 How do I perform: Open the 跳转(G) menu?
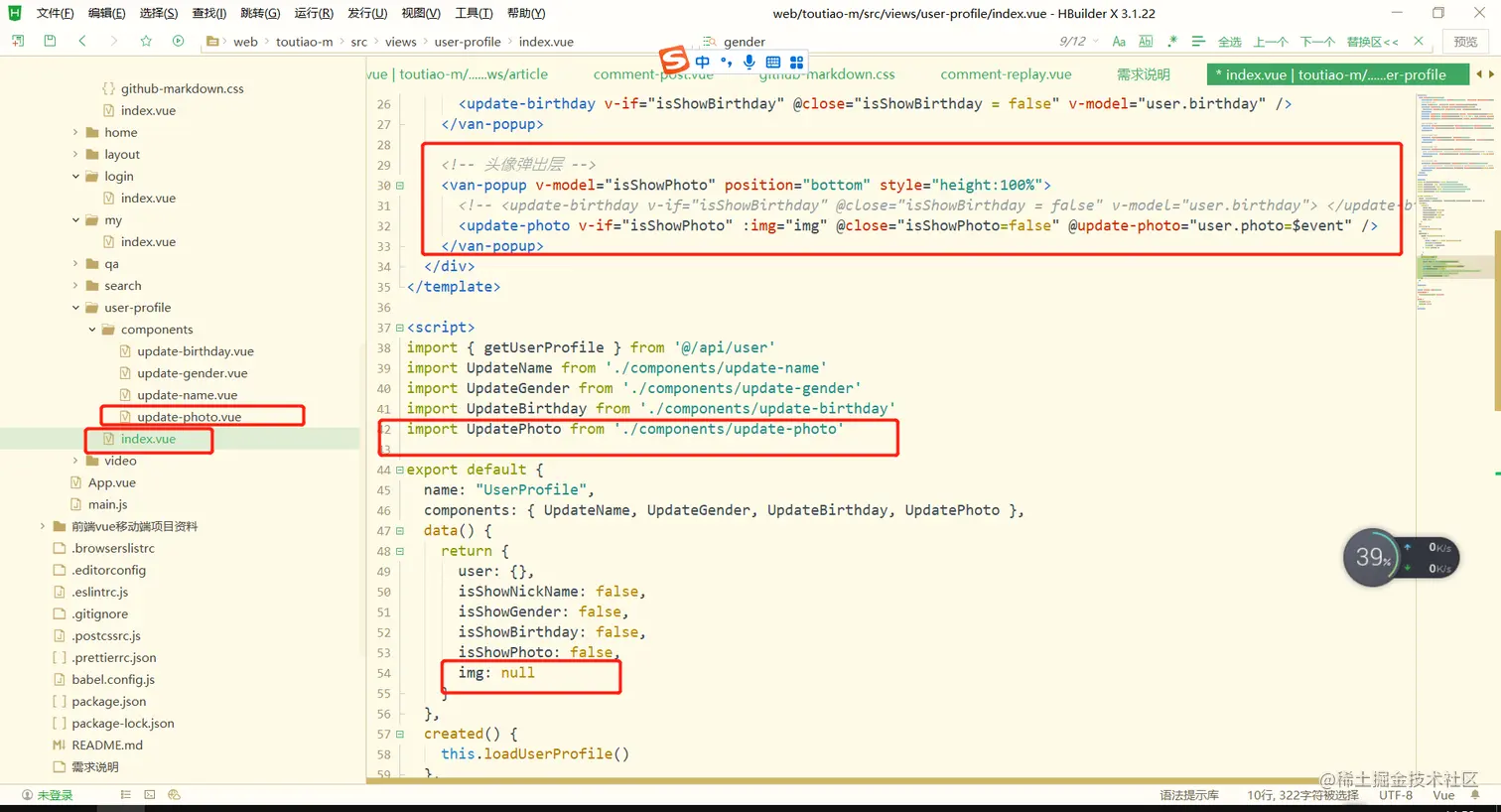pos(260,13)
